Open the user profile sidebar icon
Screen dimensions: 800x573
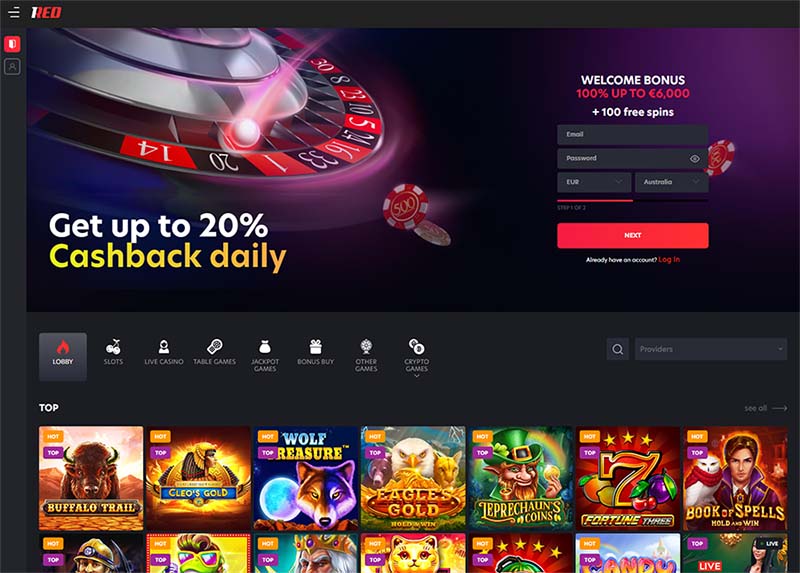pyautogui.click(x=12, y=66)
